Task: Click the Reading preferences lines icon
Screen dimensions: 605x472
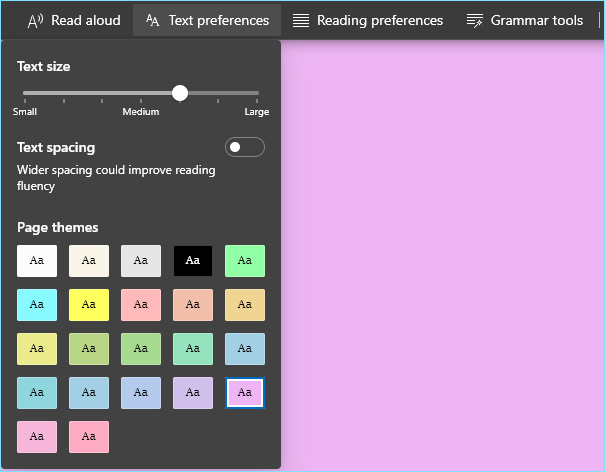Action: (301, 20)
